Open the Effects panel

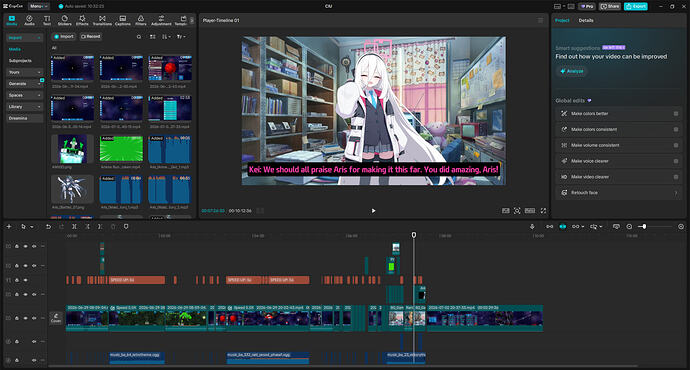click(82, 20)
